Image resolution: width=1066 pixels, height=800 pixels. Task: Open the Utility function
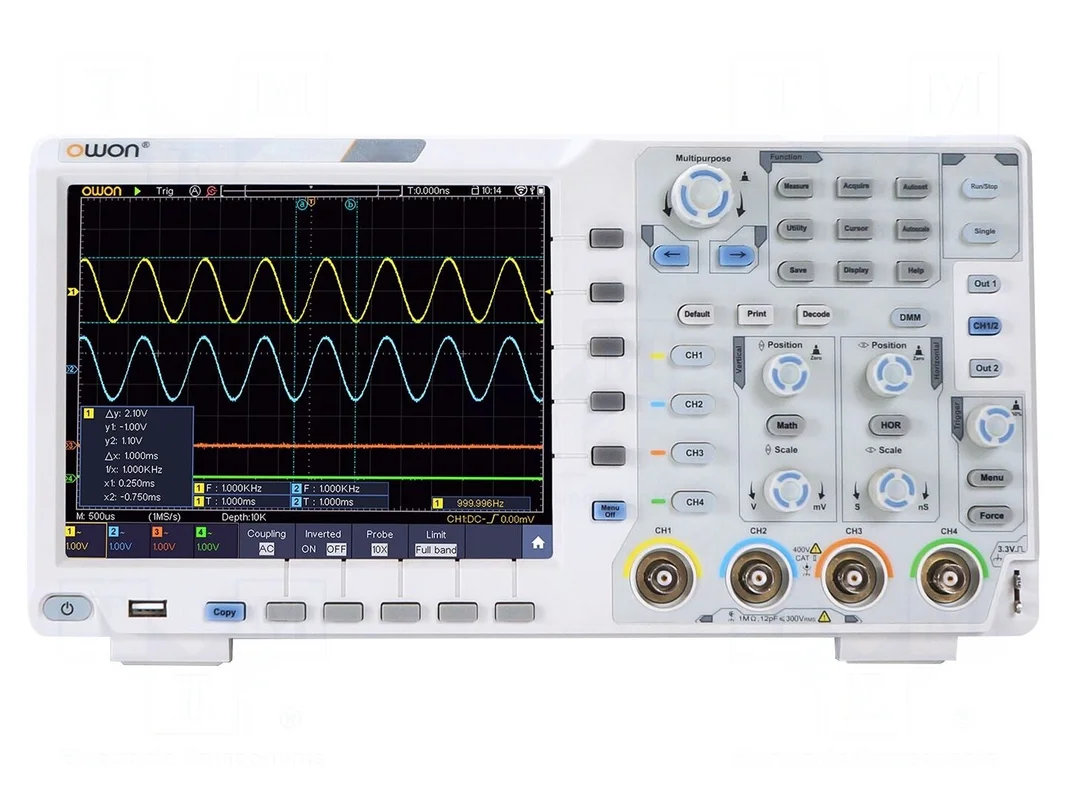coord(796,228)
